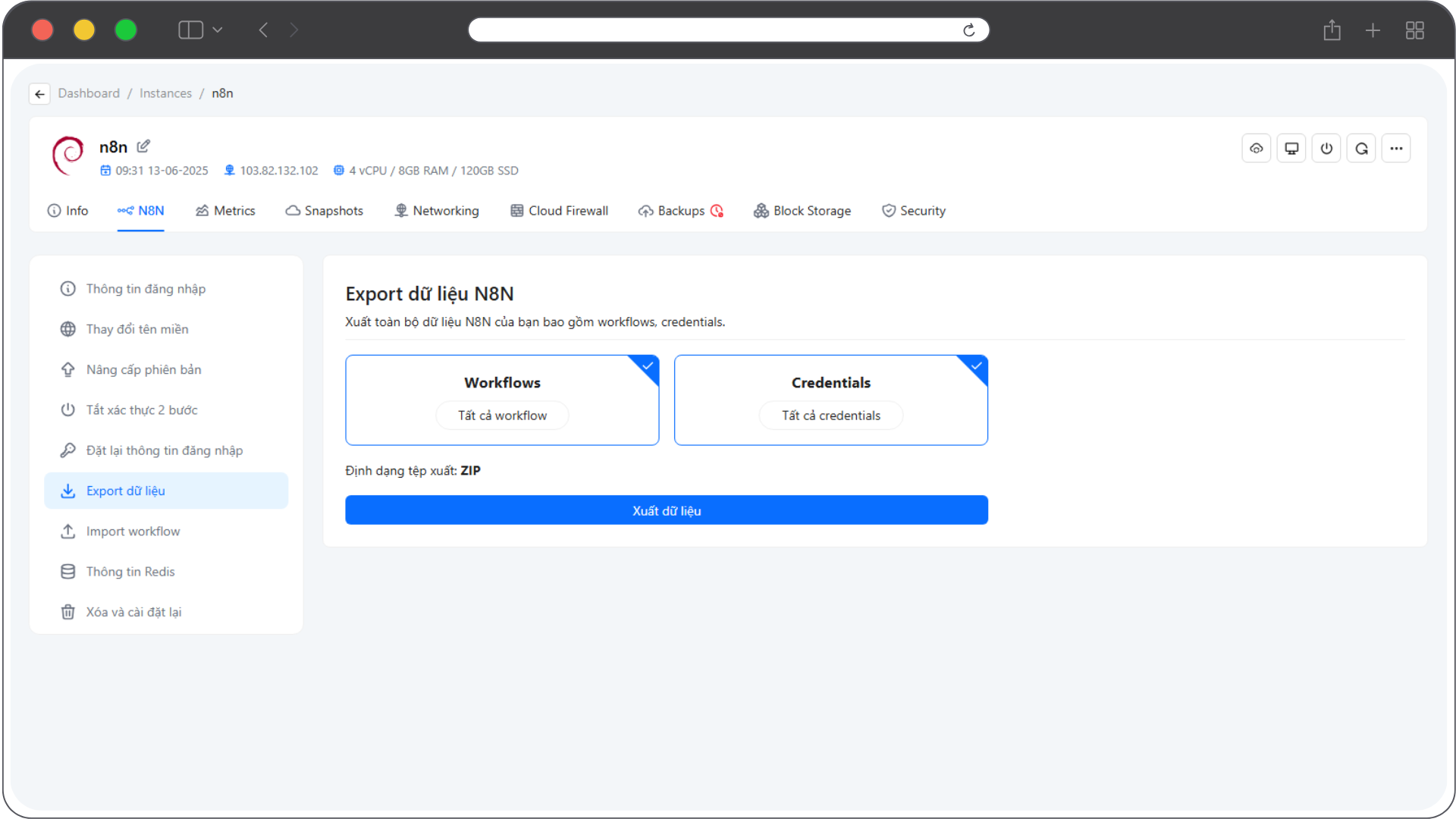Open the Security tab
The image size is (1456, 819).
pos(914,211)
